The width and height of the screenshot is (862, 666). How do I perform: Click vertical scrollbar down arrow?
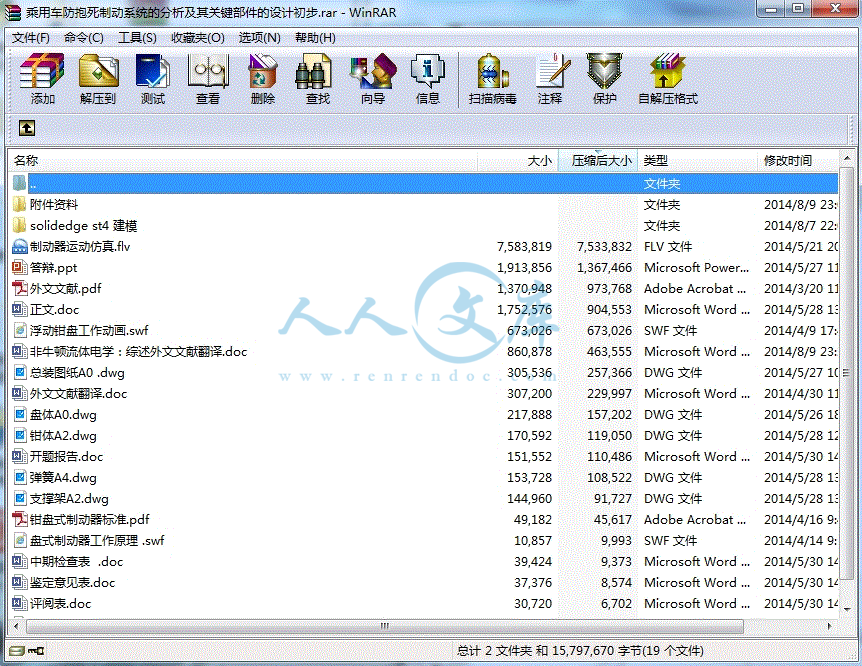click(x=847, y=609)
